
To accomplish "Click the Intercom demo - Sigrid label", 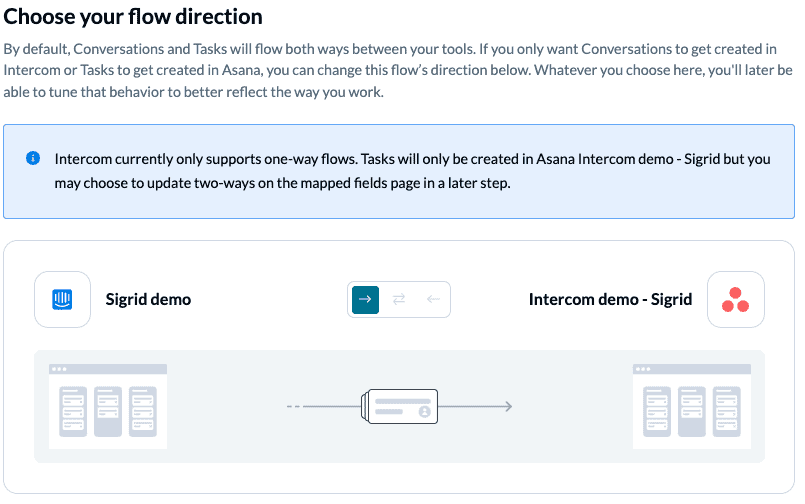I will tap(610, 299).
